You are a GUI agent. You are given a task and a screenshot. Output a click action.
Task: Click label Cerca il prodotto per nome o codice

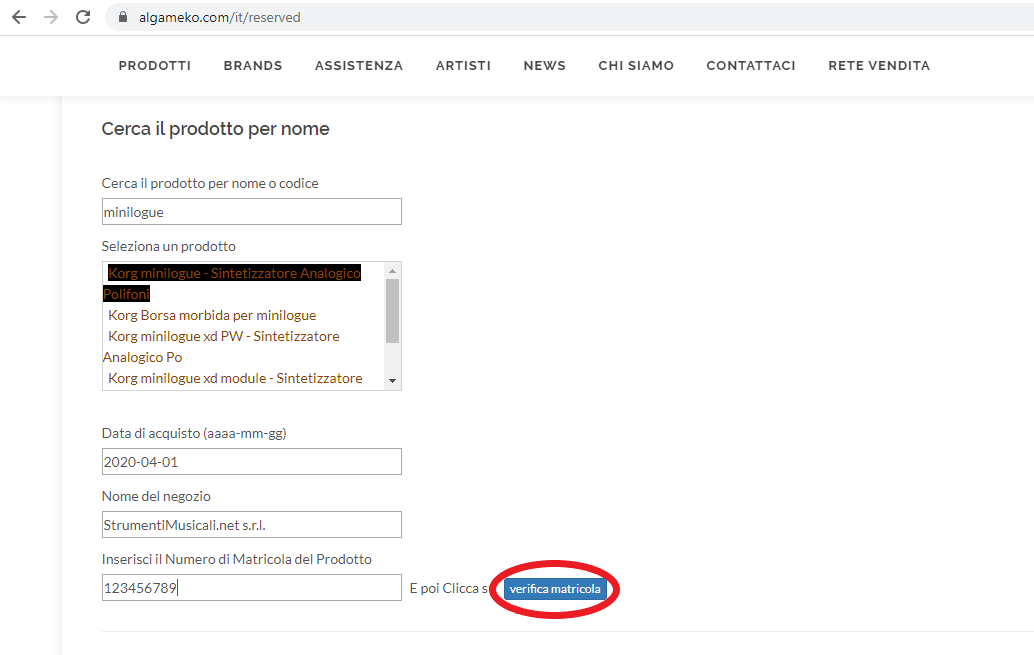pyautogui.click(x=210, y=183)
